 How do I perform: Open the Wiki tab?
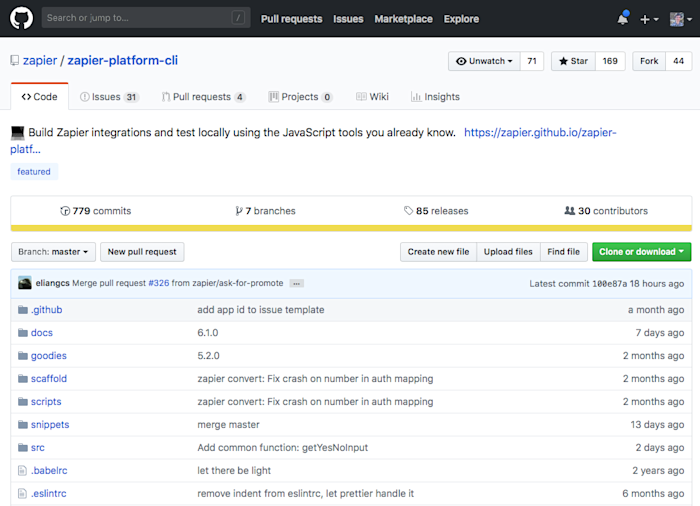(x=372, y=97)
